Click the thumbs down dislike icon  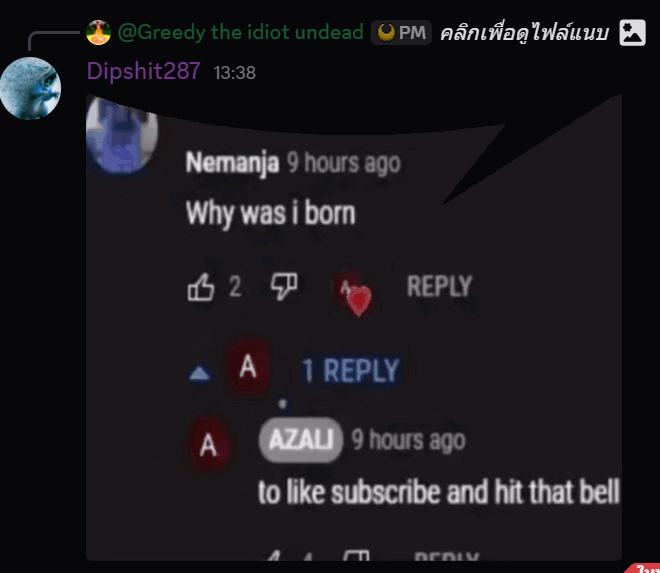point(284,287)
